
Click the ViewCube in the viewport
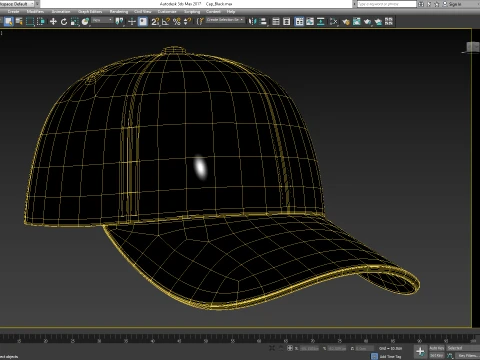(x=472, y=48)
